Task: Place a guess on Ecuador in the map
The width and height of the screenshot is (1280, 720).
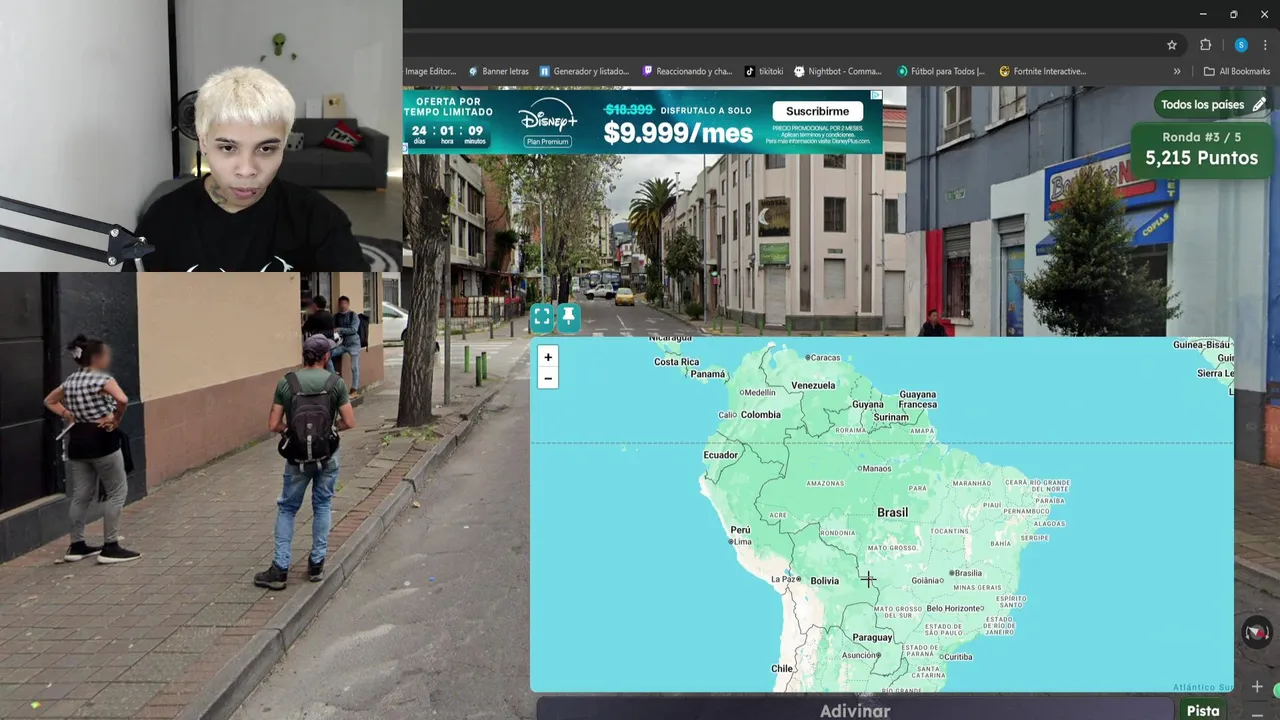Action: (x=720, y=455)
